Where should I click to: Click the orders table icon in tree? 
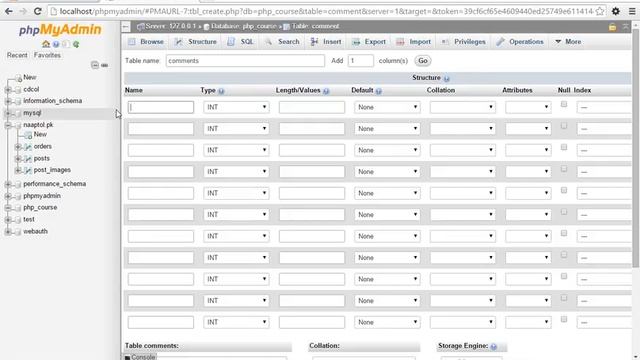coord(28,147)
